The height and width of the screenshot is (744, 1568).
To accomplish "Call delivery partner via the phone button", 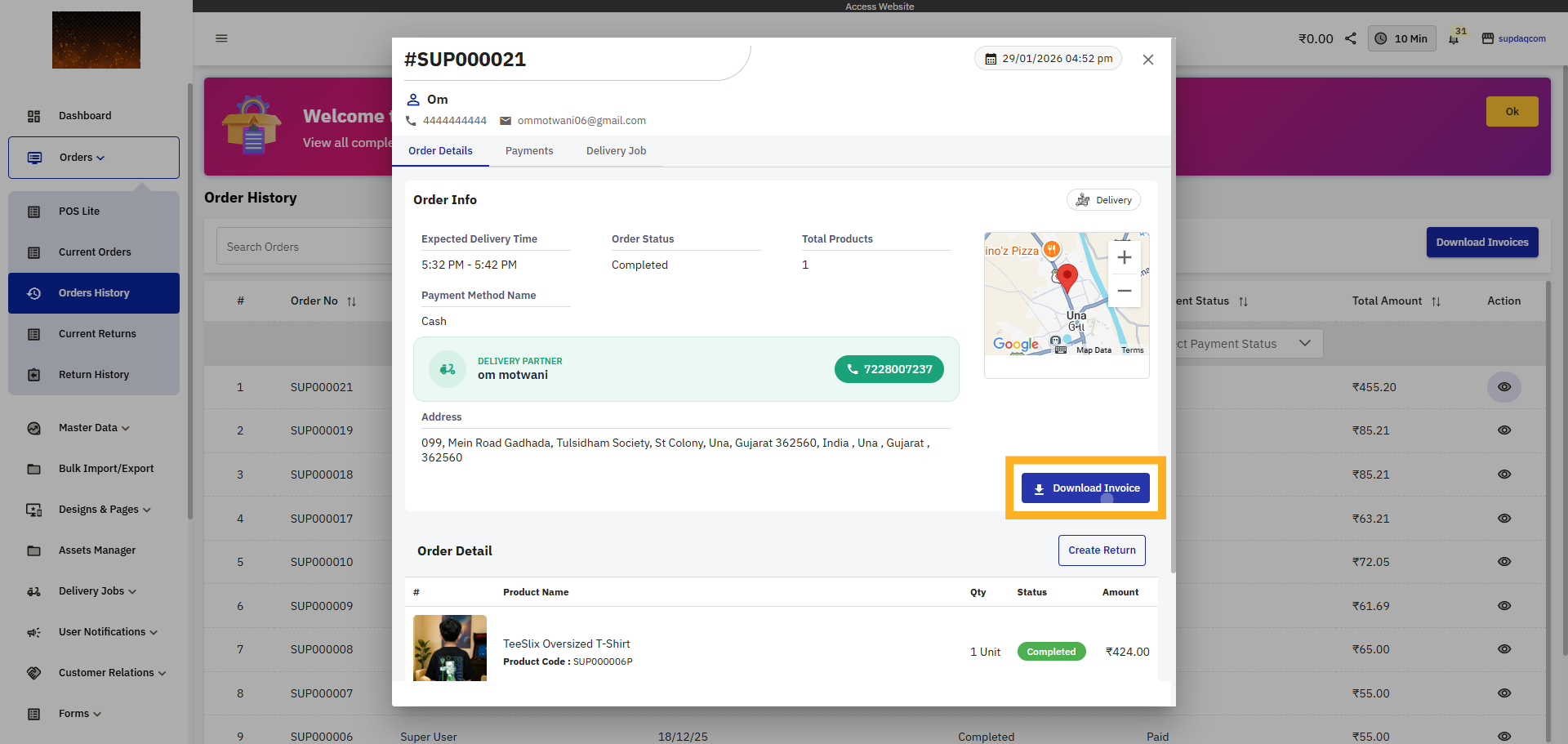I will pyautogui.click(x=889, y=369).
